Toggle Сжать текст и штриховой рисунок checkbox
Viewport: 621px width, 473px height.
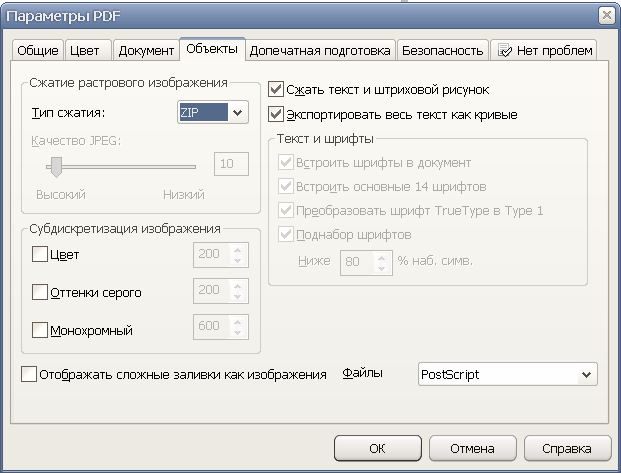point(277,90)
